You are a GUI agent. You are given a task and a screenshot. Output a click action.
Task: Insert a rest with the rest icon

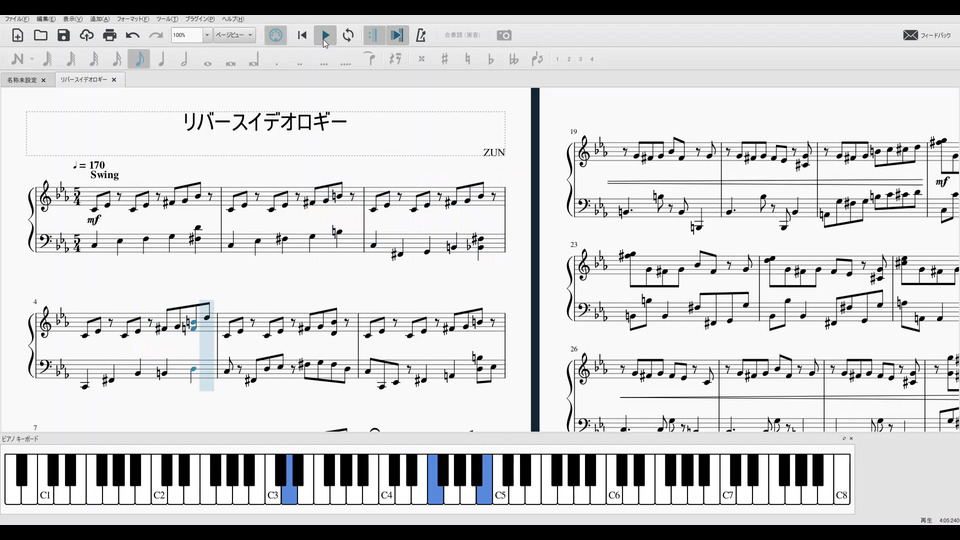[x=396, y=59]
